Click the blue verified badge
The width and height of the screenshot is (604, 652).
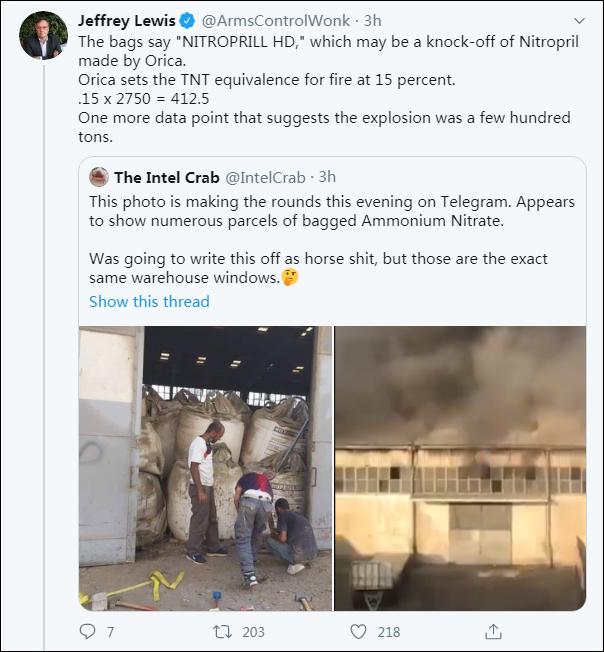pos(186,21)
